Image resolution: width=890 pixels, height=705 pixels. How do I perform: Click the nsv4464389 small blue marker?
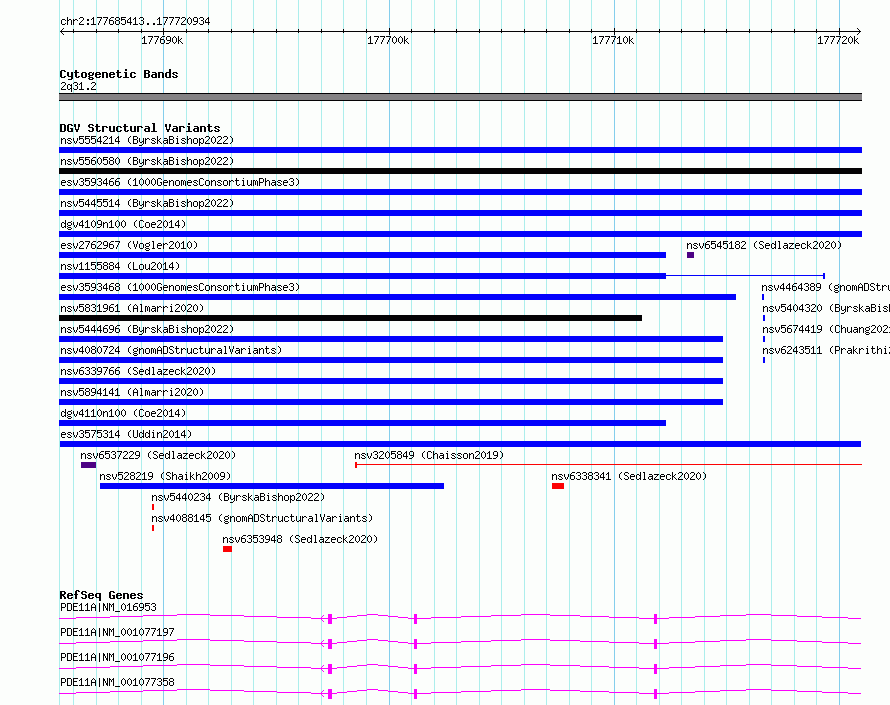[x=763, y=297]
